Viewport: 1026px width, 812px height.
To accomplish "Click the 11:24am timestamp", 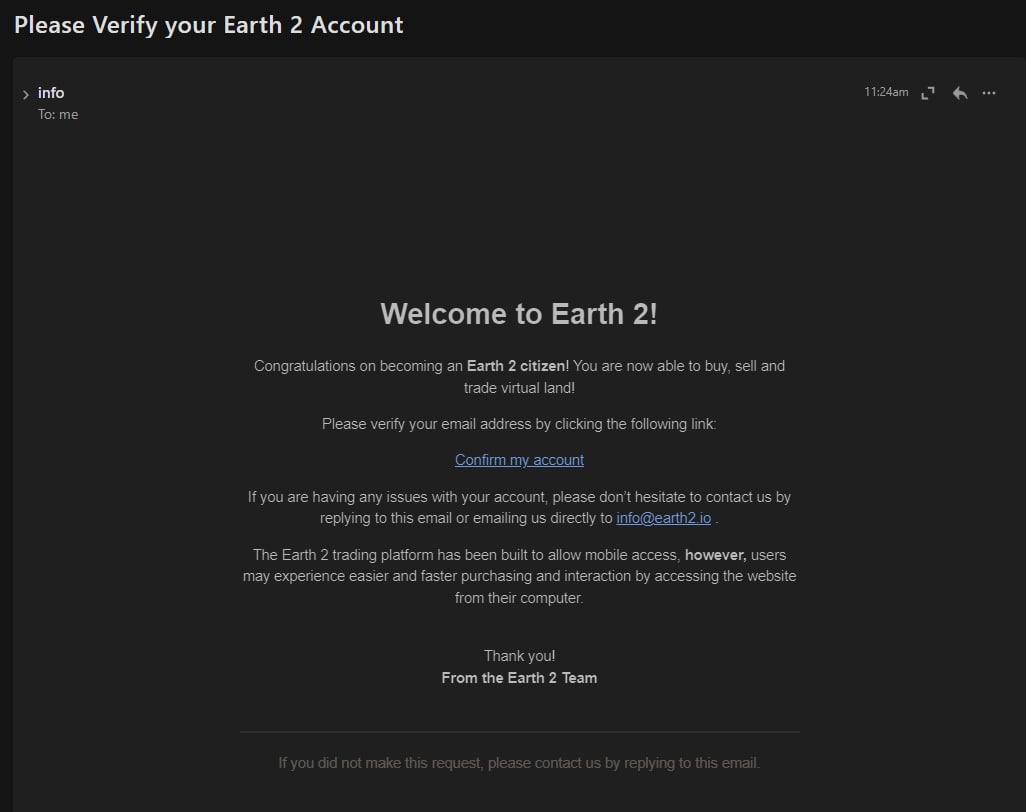I will click(x=886, y=92).
